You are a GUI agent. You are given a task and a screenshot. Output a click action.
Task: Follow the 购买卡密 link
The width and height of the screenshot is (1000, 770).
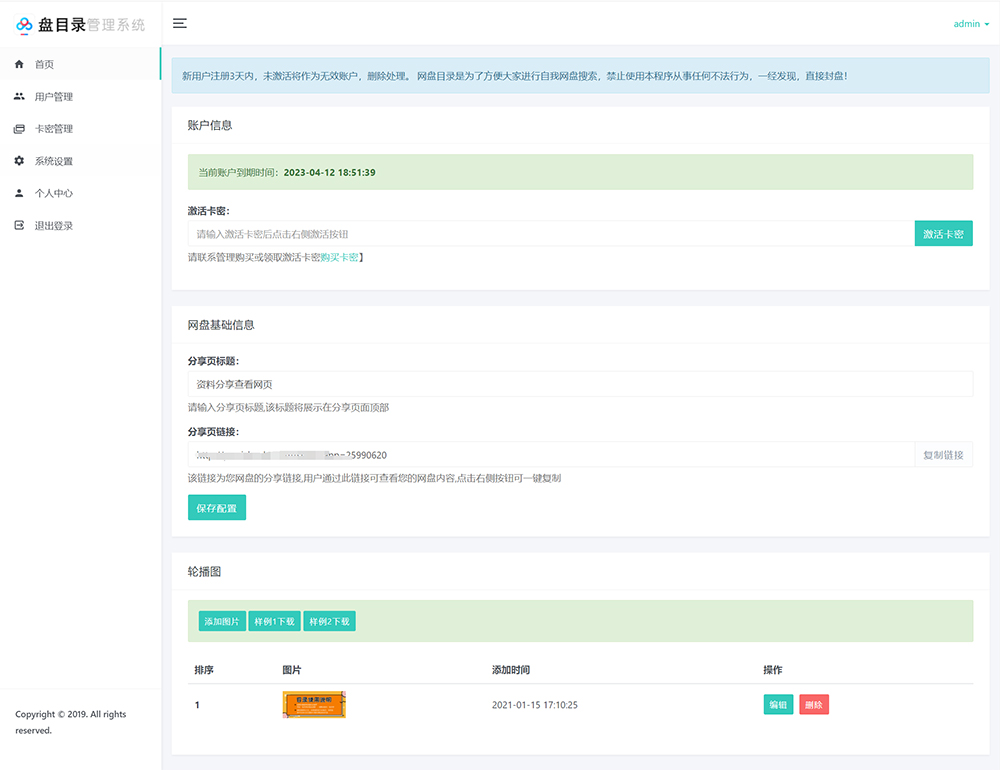click(340, 258)
